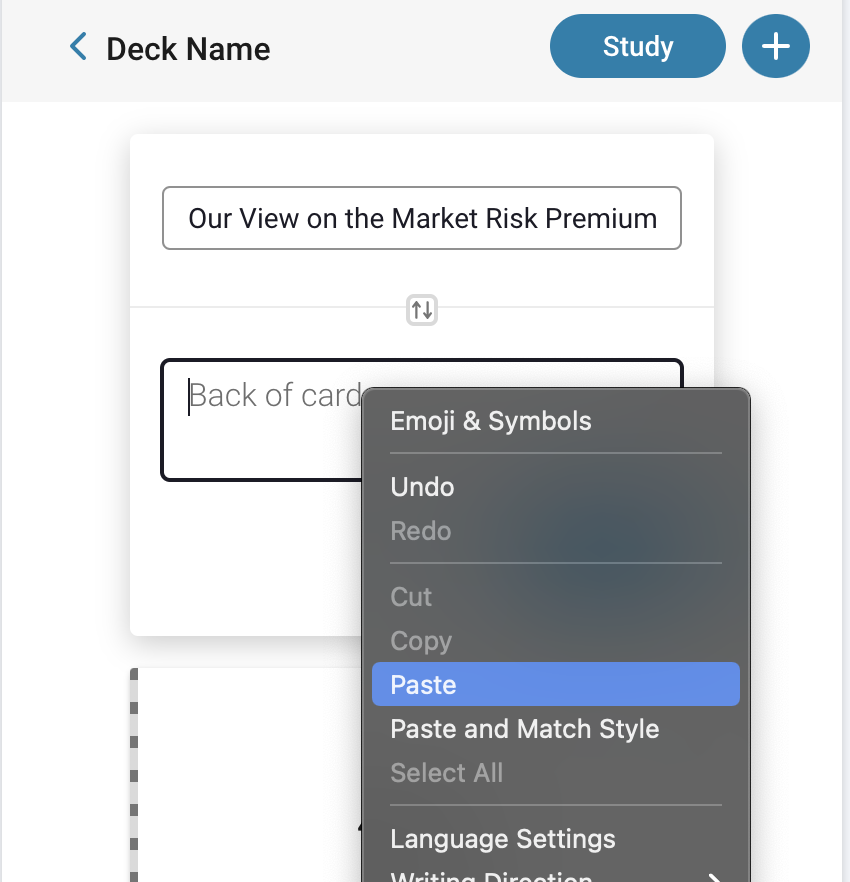Expand the Writing Direction submenu arrow
Screen dimensions: 850x882
(x=714, y=877)
